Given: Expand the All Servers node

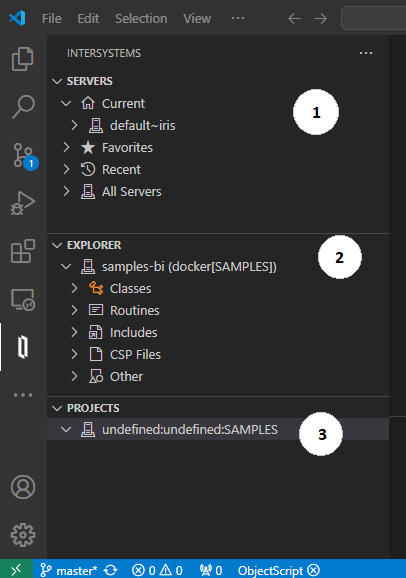Looking at the screenshot, I should [66, 191].
